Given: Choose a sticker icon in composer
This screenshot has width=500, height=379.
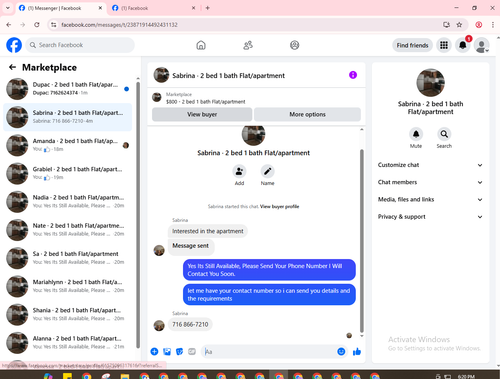Looking at the screenshot, I should pos(179,351).
